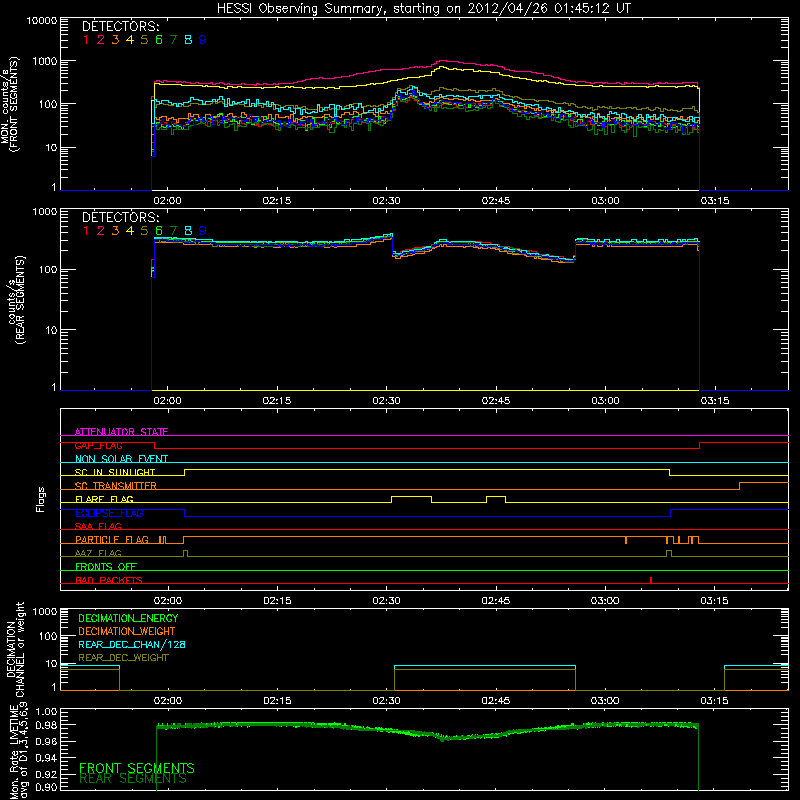Click dark green detector 7 in the rear segments legend
This screenshot has width=800, height=800.
click(173, 231)
